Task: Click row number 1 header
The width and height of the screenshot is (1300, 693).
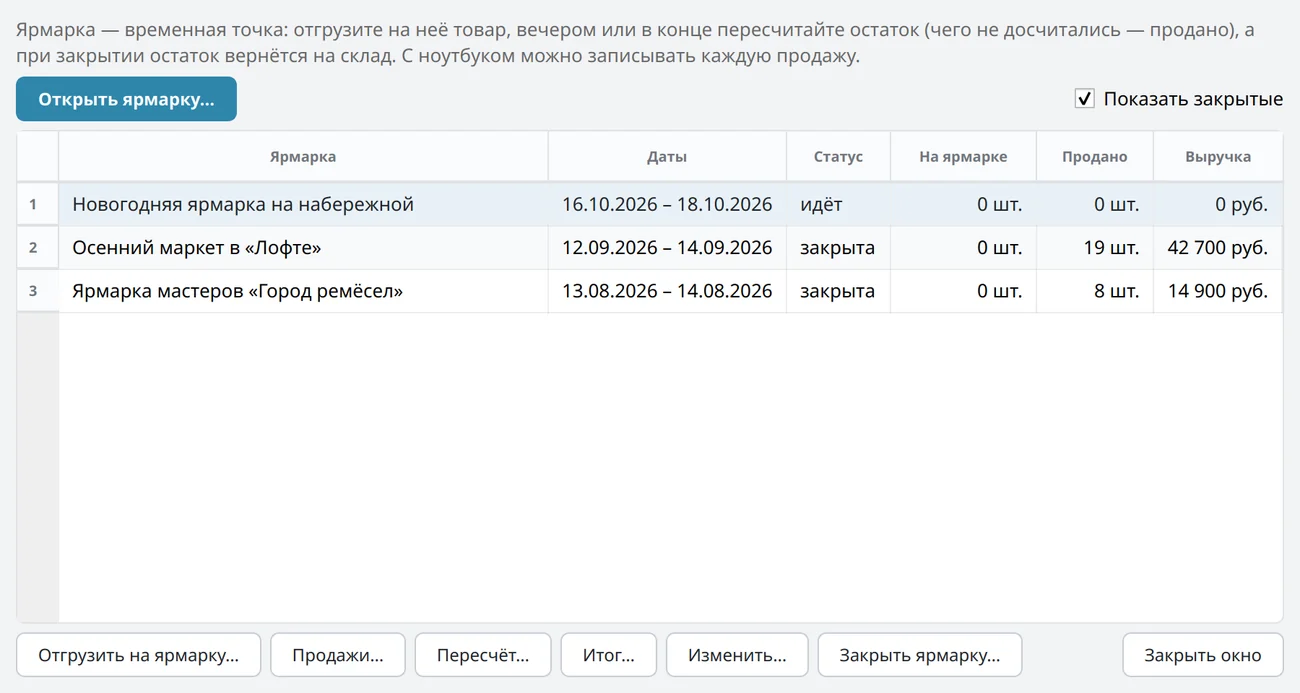Action: pos(38,204)
